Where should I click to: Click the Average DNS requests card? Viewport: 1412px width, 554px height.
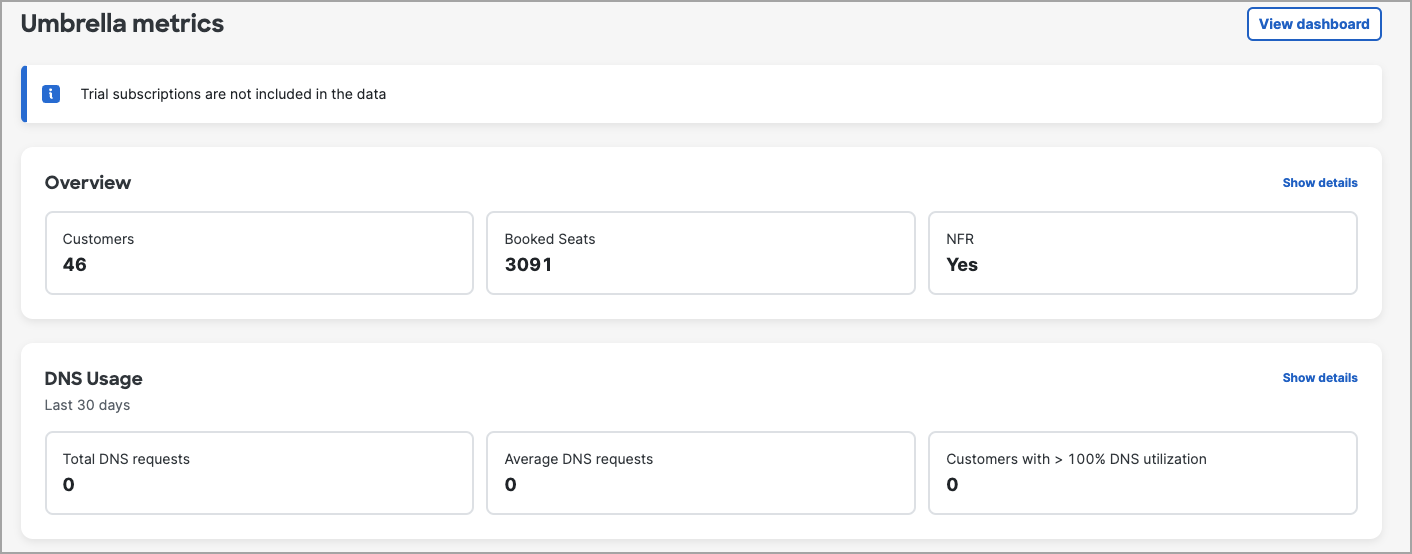click(x=701, y=473)
